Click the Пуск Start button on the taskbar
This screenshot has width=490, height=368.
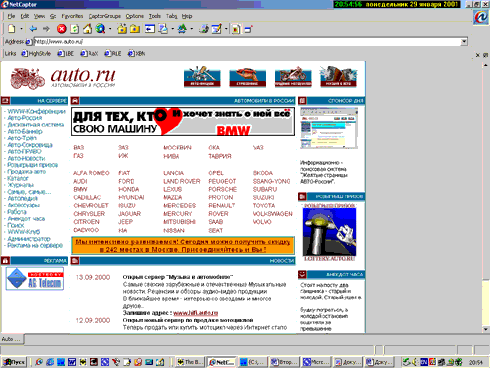pos(14,362)
